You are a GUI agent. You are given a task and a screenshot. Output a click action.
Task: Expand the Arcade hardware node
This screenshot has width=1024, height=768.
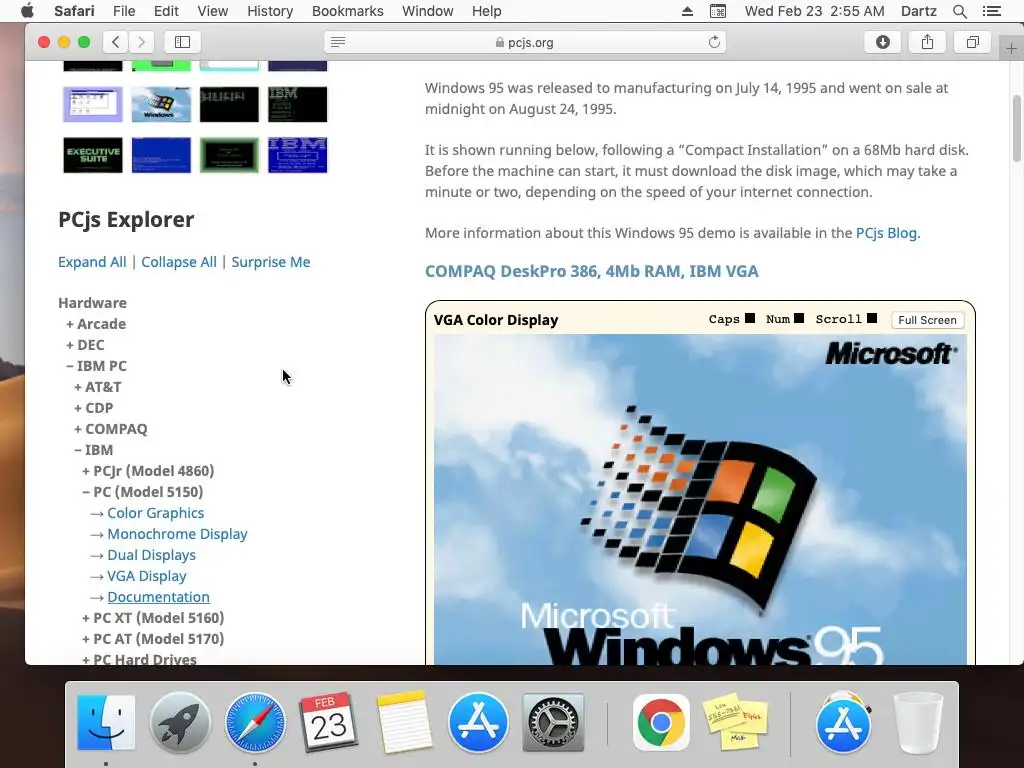(x=96, y=324)
